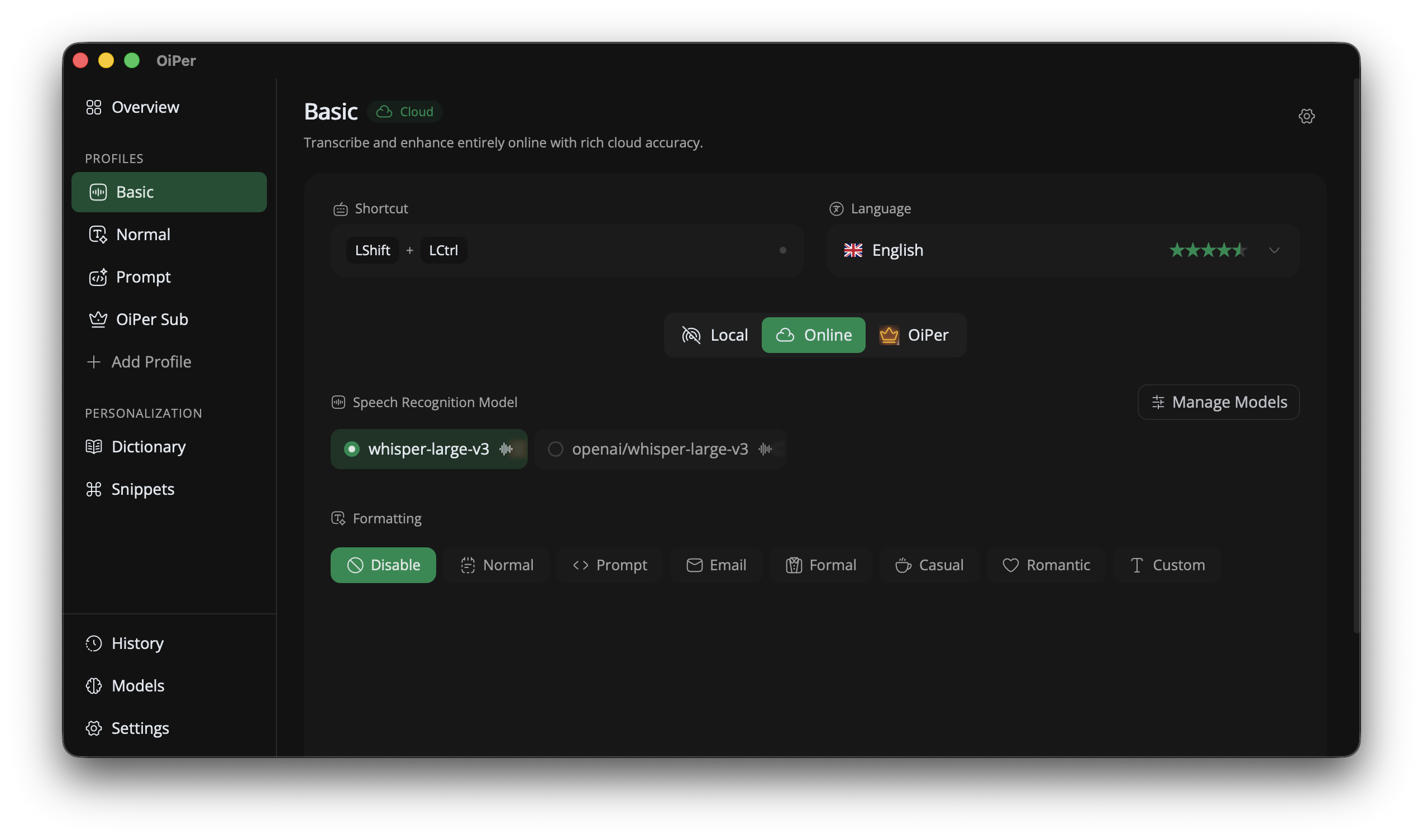Switch to Local mode
Screen dimensions: 1423x840
714,335
